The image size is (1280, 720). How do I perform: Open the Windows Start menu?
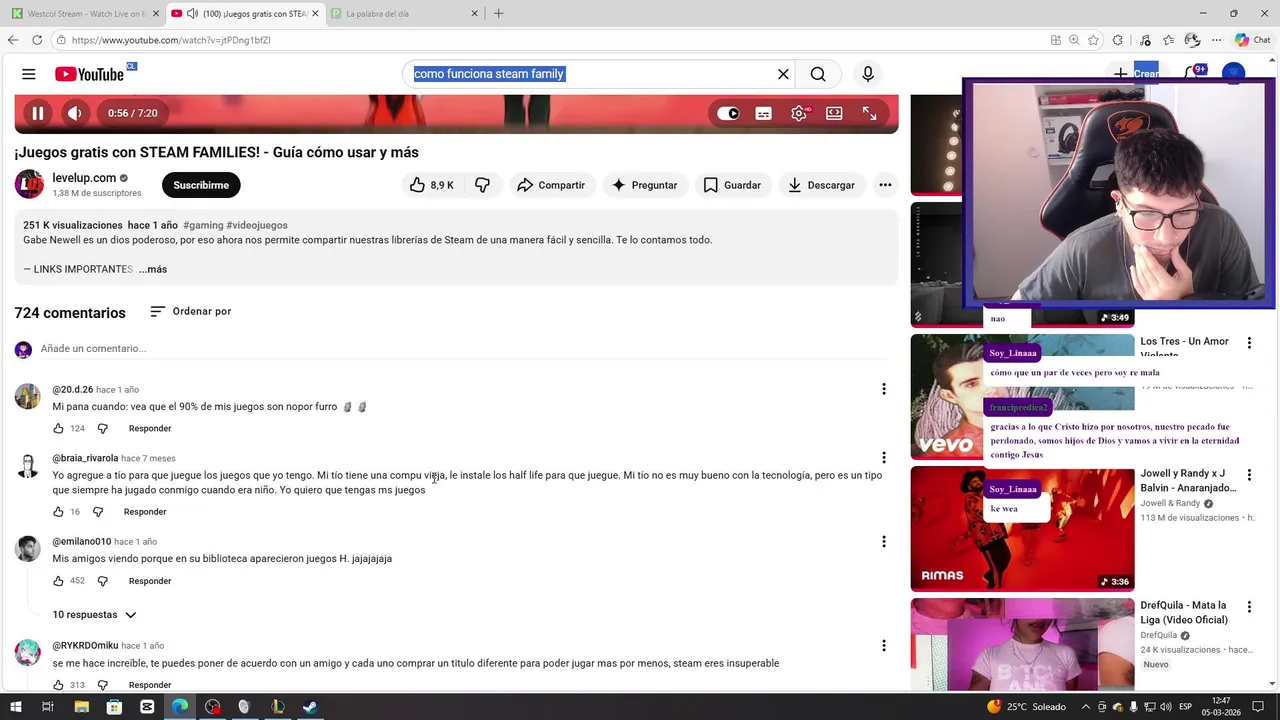tap(15, 707)
